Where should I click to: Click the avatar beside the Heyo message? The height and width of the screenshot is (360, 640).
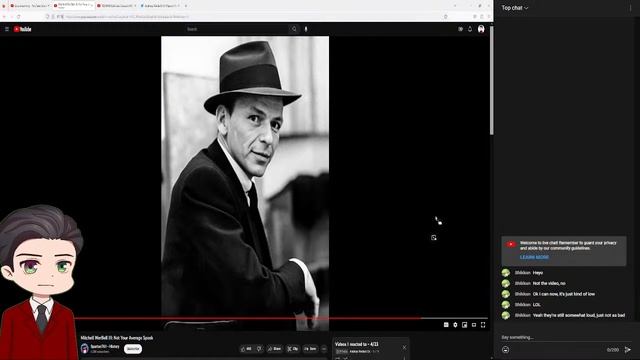[506, 273]
